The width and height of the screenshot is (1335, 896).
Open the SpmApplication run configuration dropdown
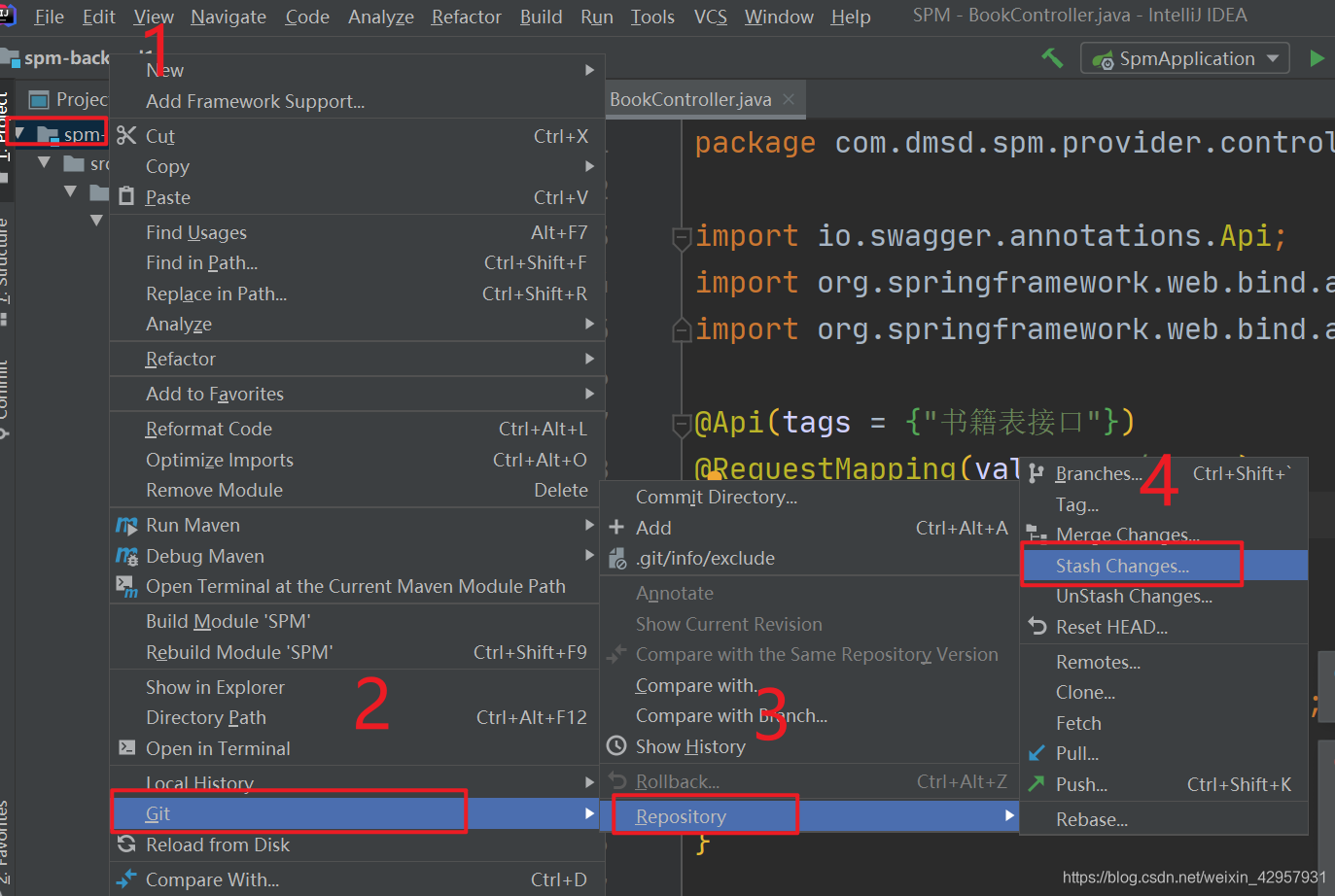(x=1185, y=58)
